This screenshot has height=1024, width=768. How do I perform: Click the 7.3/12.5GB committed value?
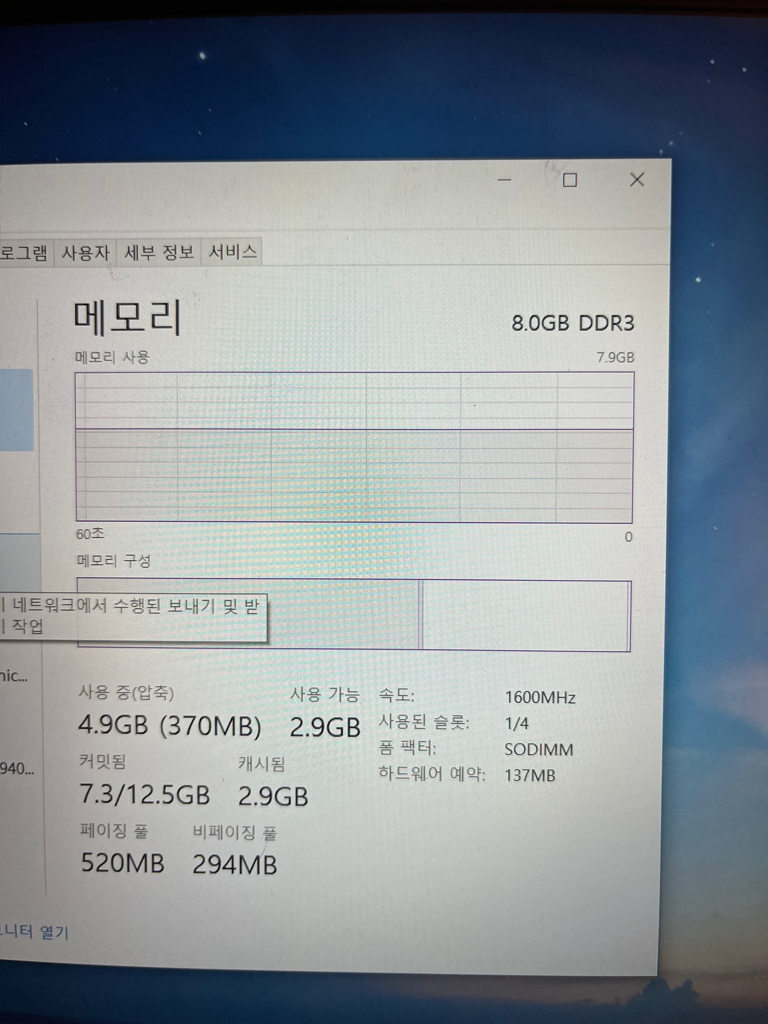click(144, 795)
